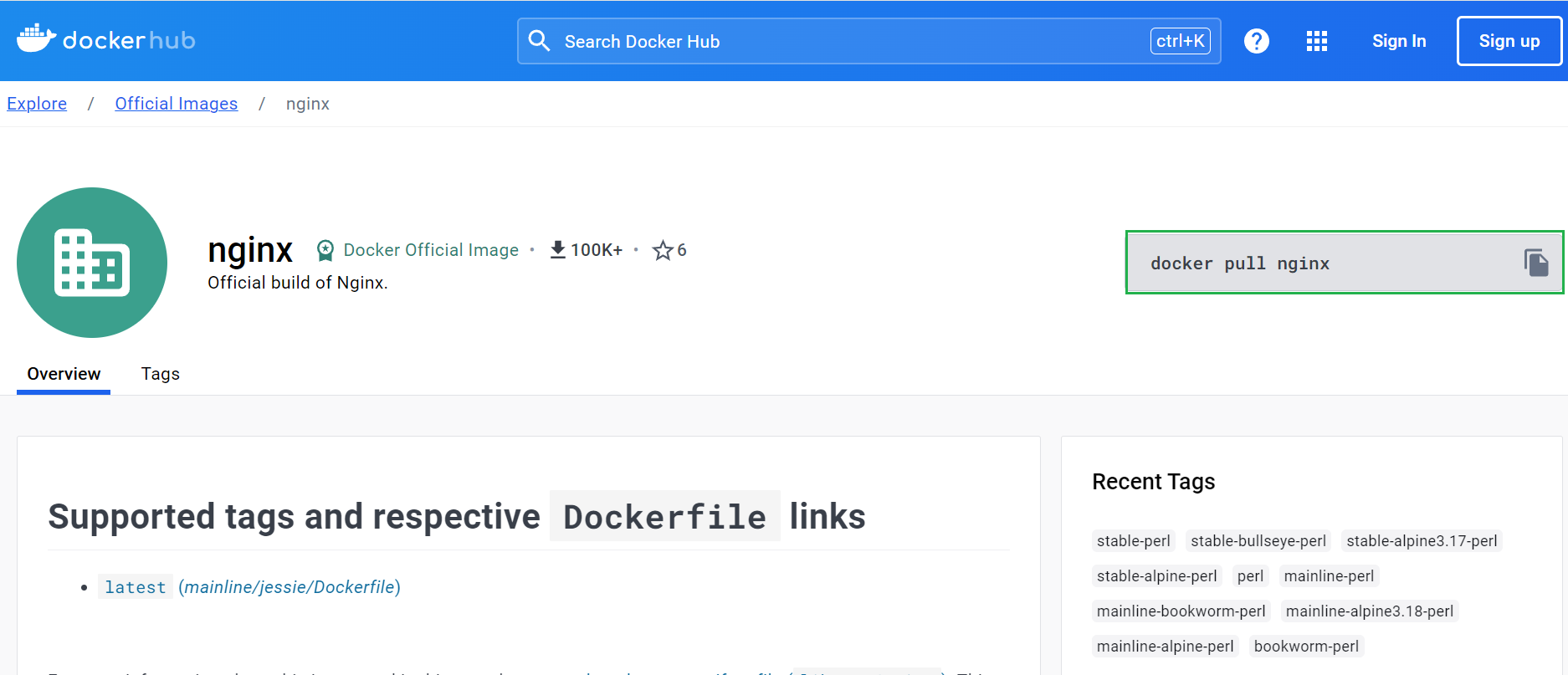Select the mainline-alpine3.18-perl tag
Image resolution: width=1568 pixels, height=675 pixels.
pyautogui.click(x=1370, y=611)
